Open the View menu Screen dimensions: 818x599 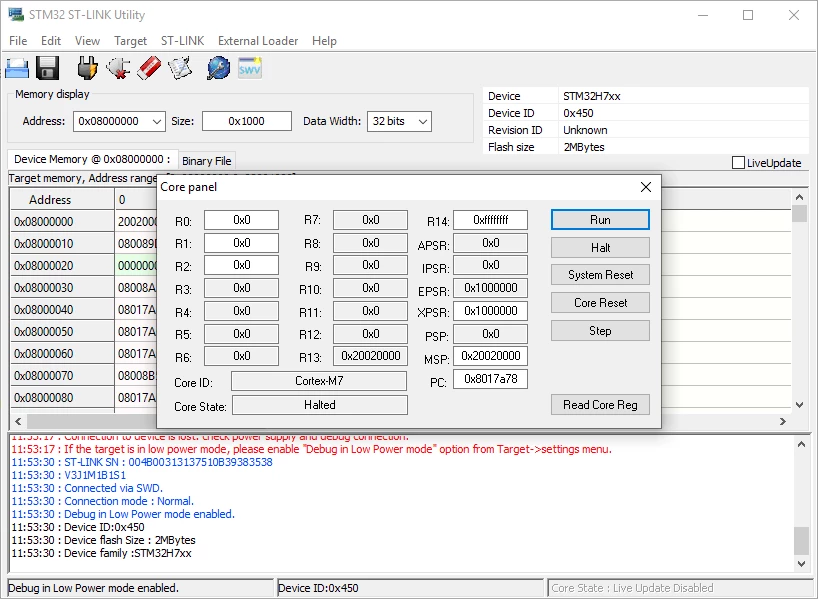[87, 41]
